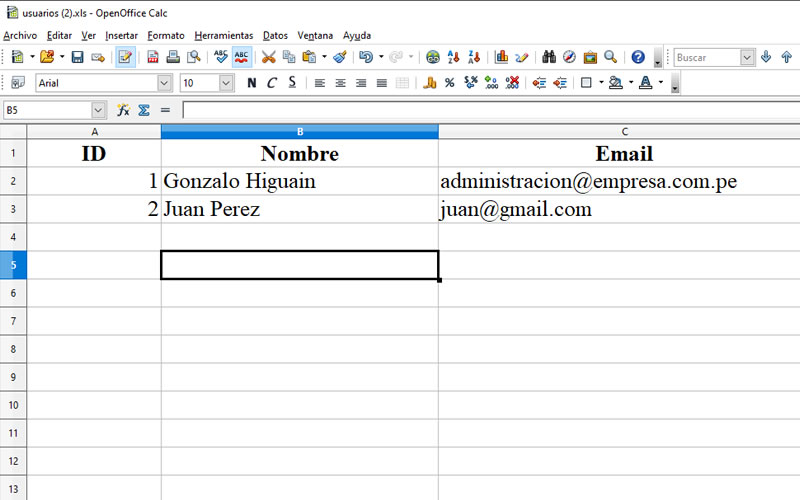Screen dimensions: 800x500
Task: Align cell content right
Action: pos(361,83)
